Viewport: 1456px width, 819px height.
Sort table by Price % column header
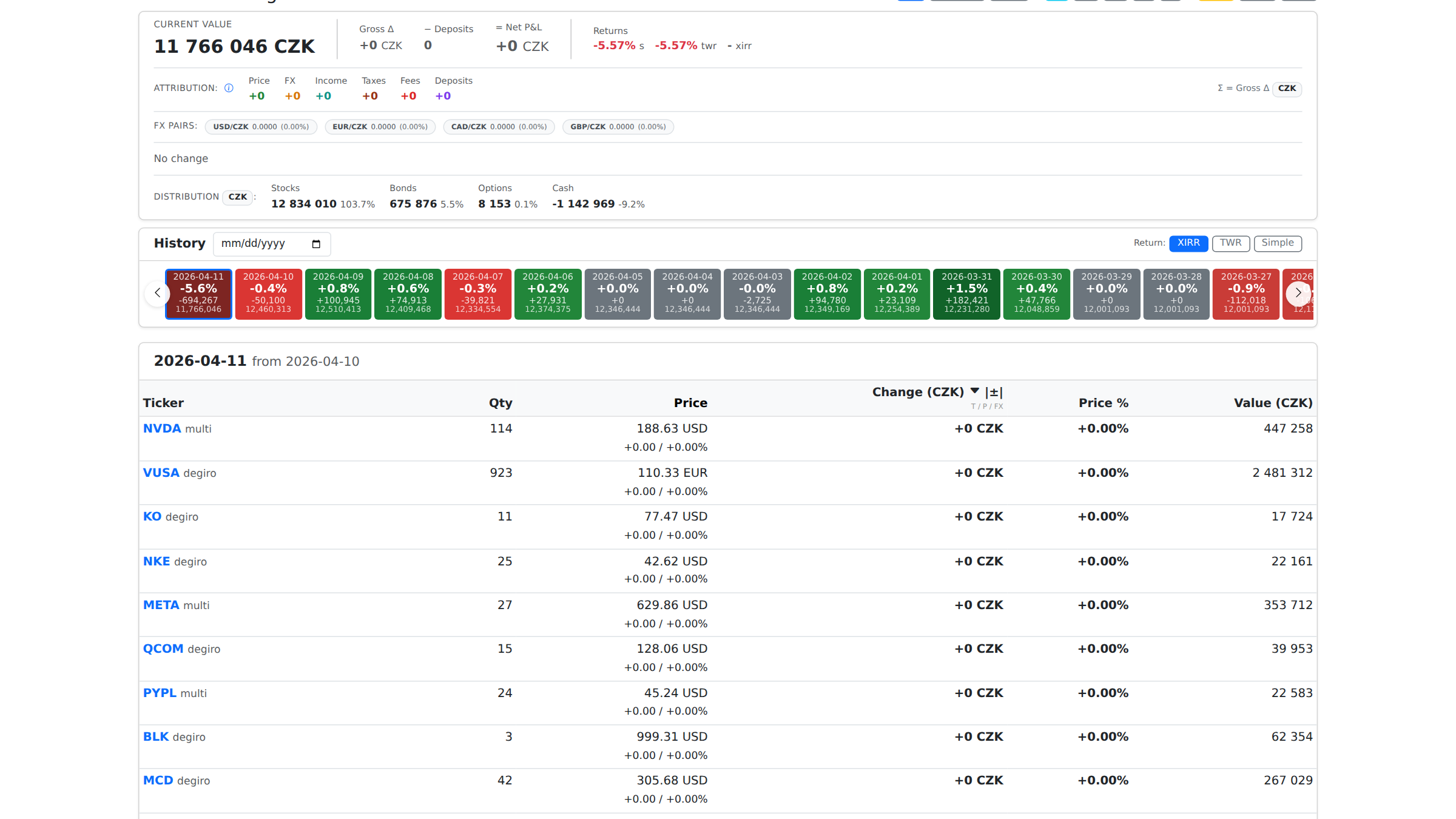pyautogui.click(x=1104, y=403)
